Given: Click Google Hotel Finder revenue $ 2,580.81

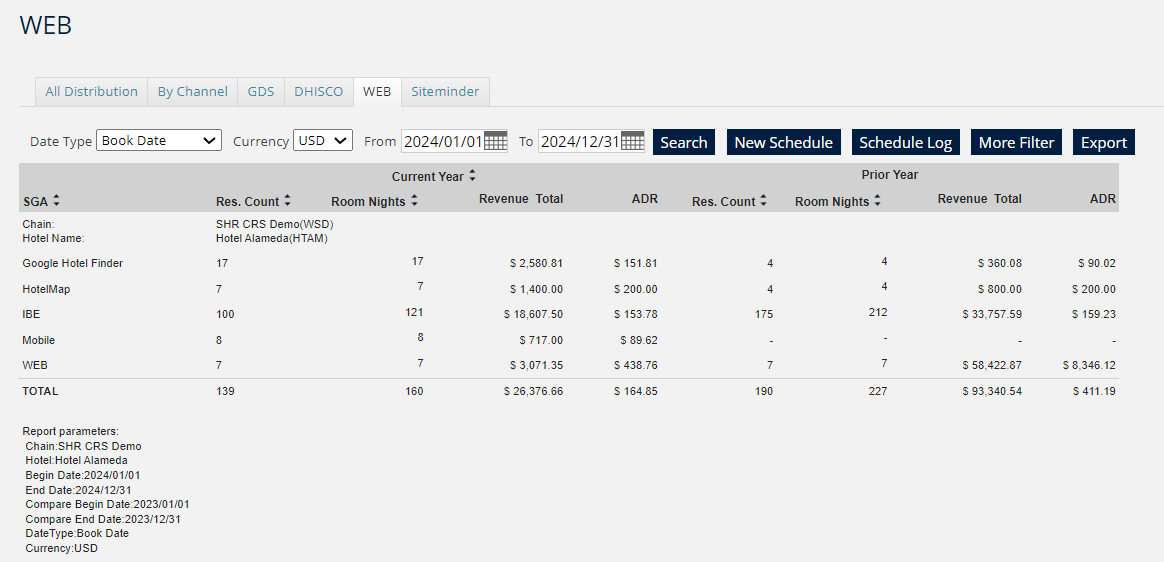Looking at the screenshot, I should pos(536,263).
